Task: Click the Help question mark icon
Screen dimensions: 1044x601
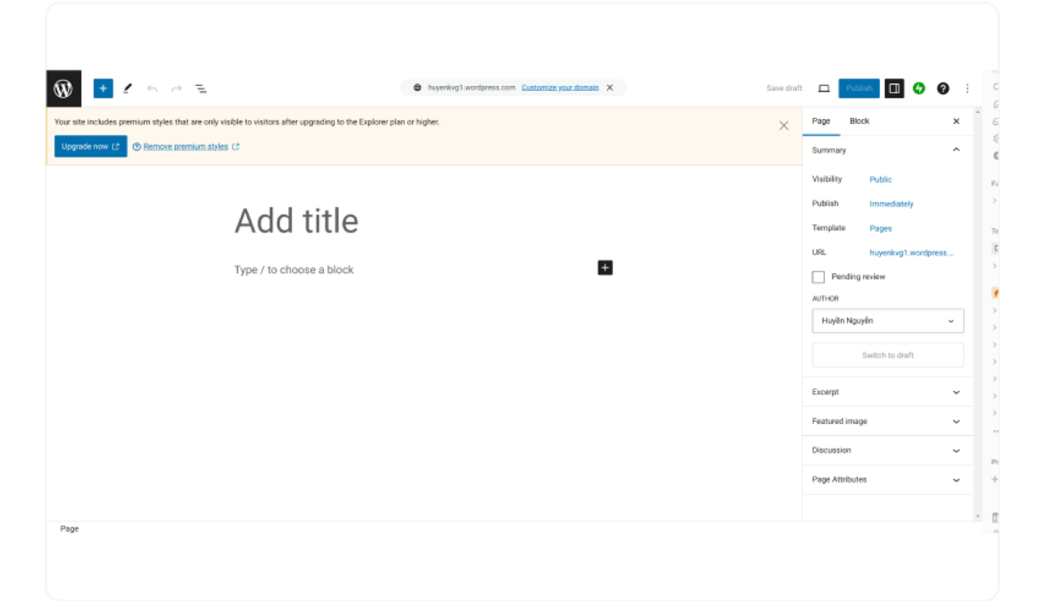Action: pyautogui.click(x=943, y=88)
